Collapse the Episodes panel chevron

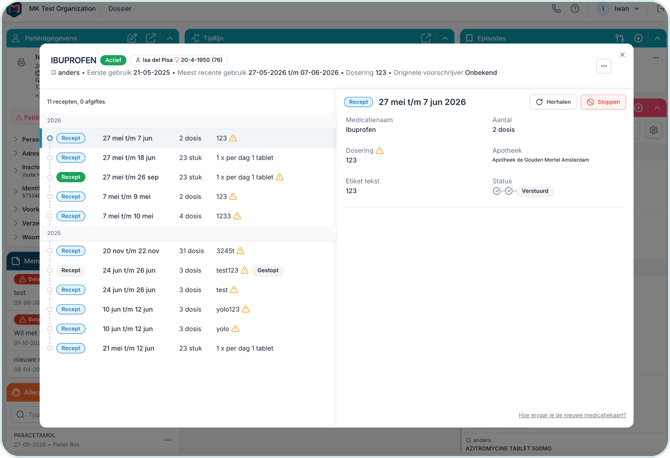[657, 38]
